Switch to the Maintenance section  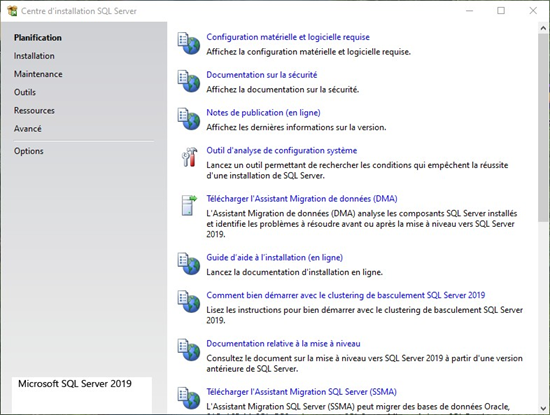tap(38, 74)
